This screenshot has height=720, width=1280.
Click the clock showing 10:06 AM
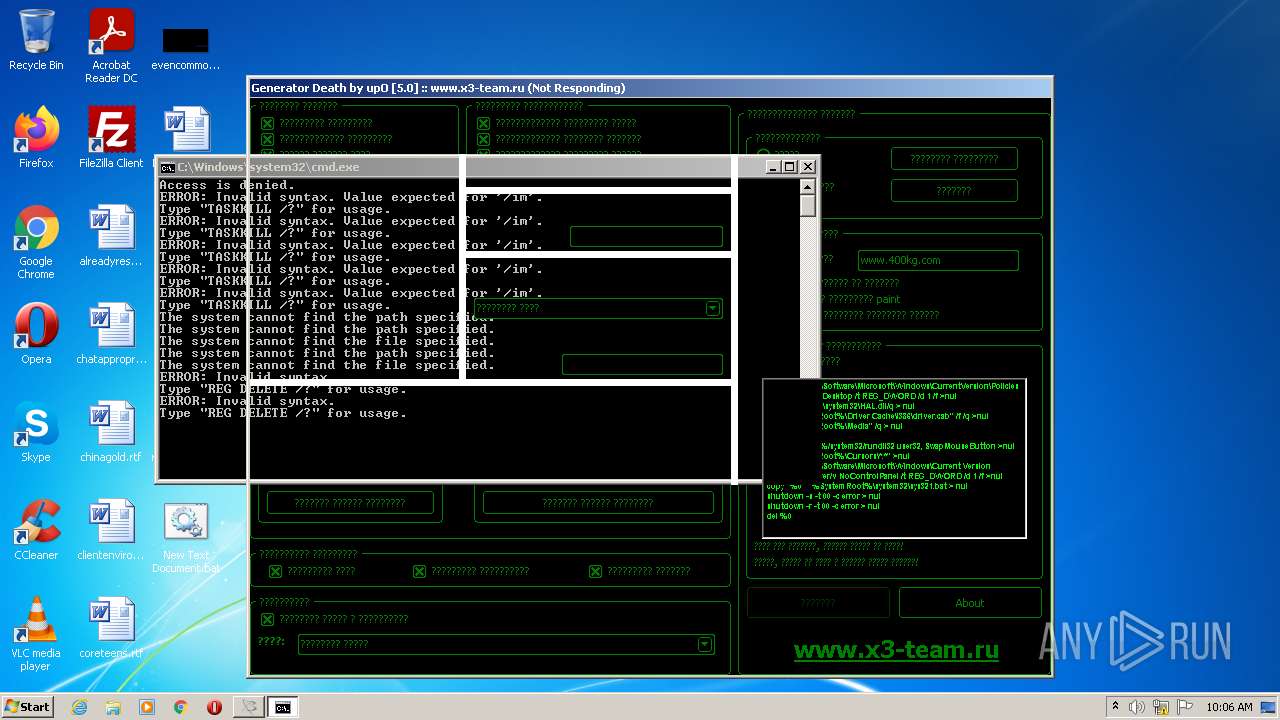1229,707
